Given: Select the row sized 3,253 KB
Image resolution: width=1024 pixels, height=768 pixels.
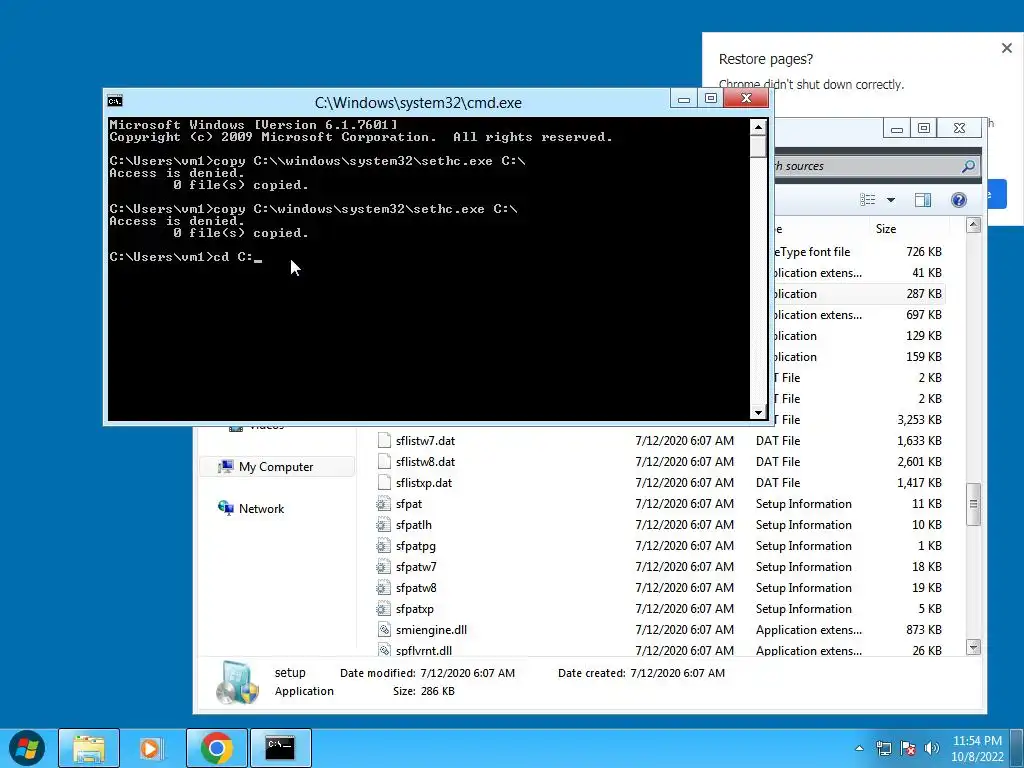Looking at the screenshot, I should tap(859, 420).
